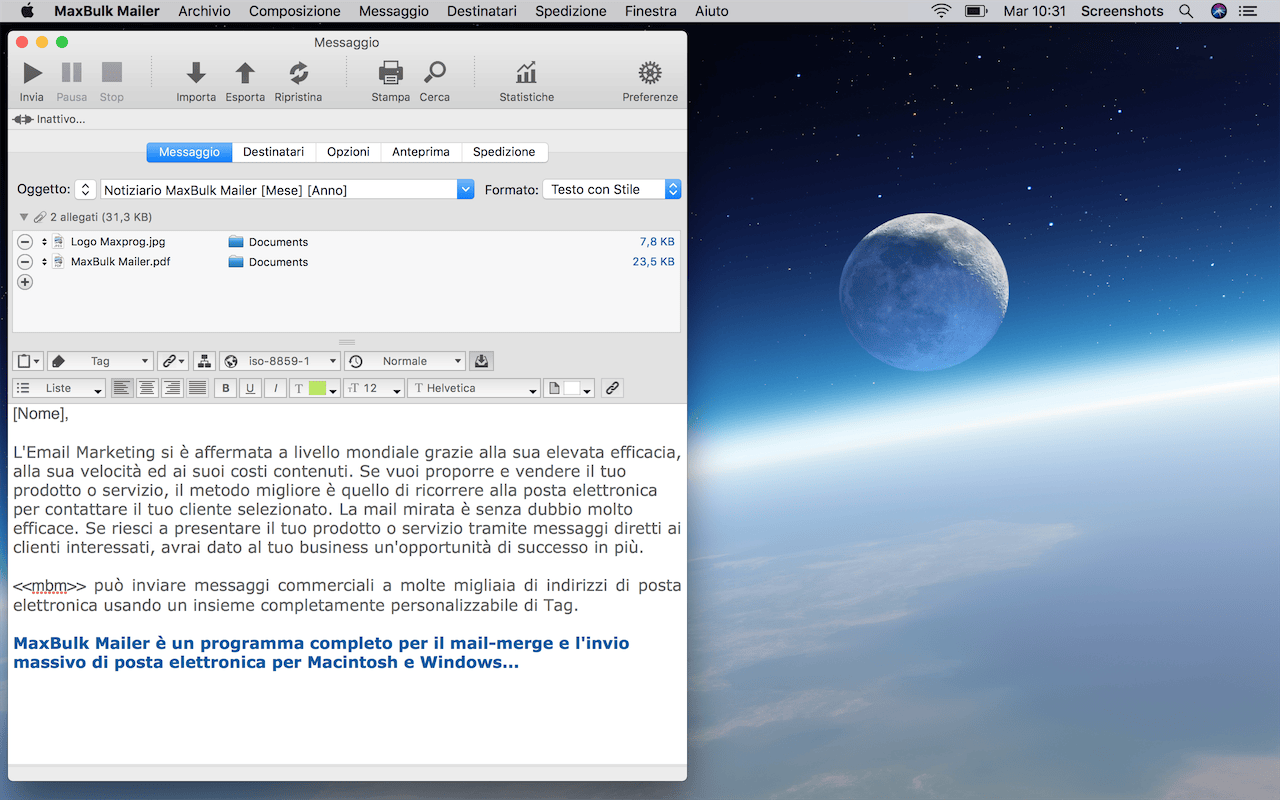1280x800 pixels.
Task: Open the iso-8859-1 encoding dropdown
Action: [280, 361]
